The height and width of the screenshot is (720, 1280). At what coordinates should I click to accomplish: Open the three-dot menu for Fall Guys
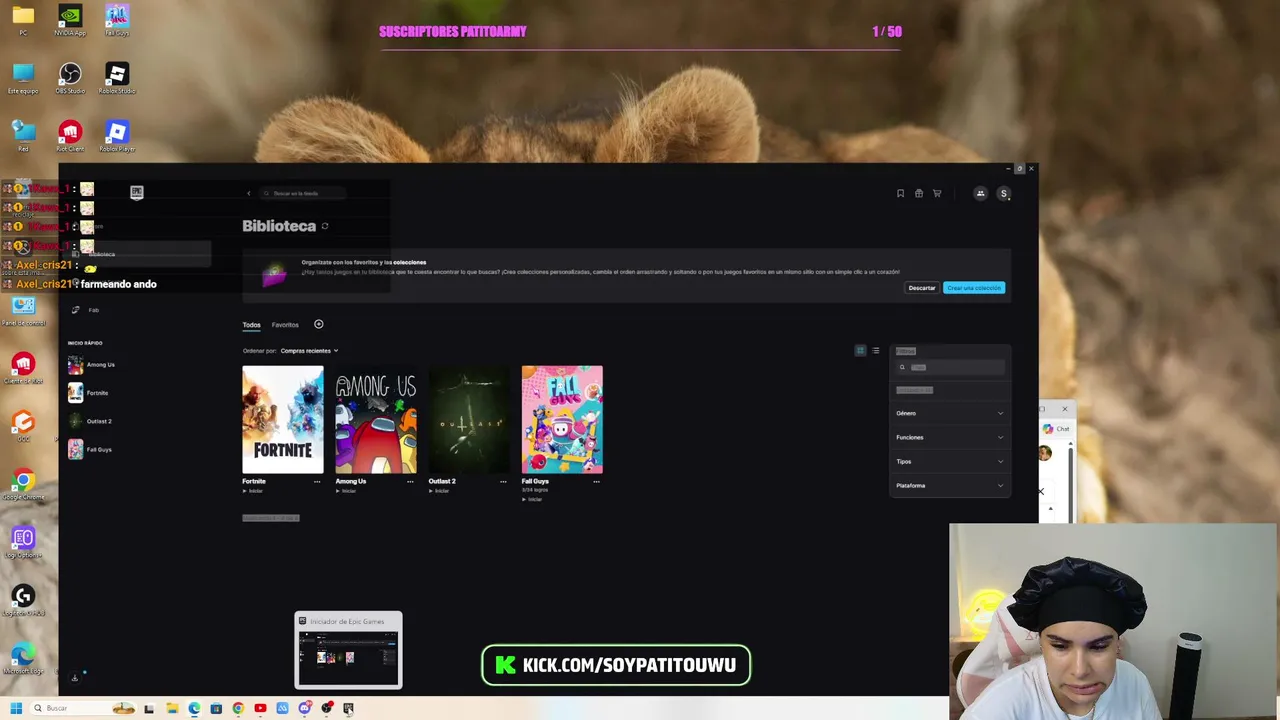click(x=596, y=481)
